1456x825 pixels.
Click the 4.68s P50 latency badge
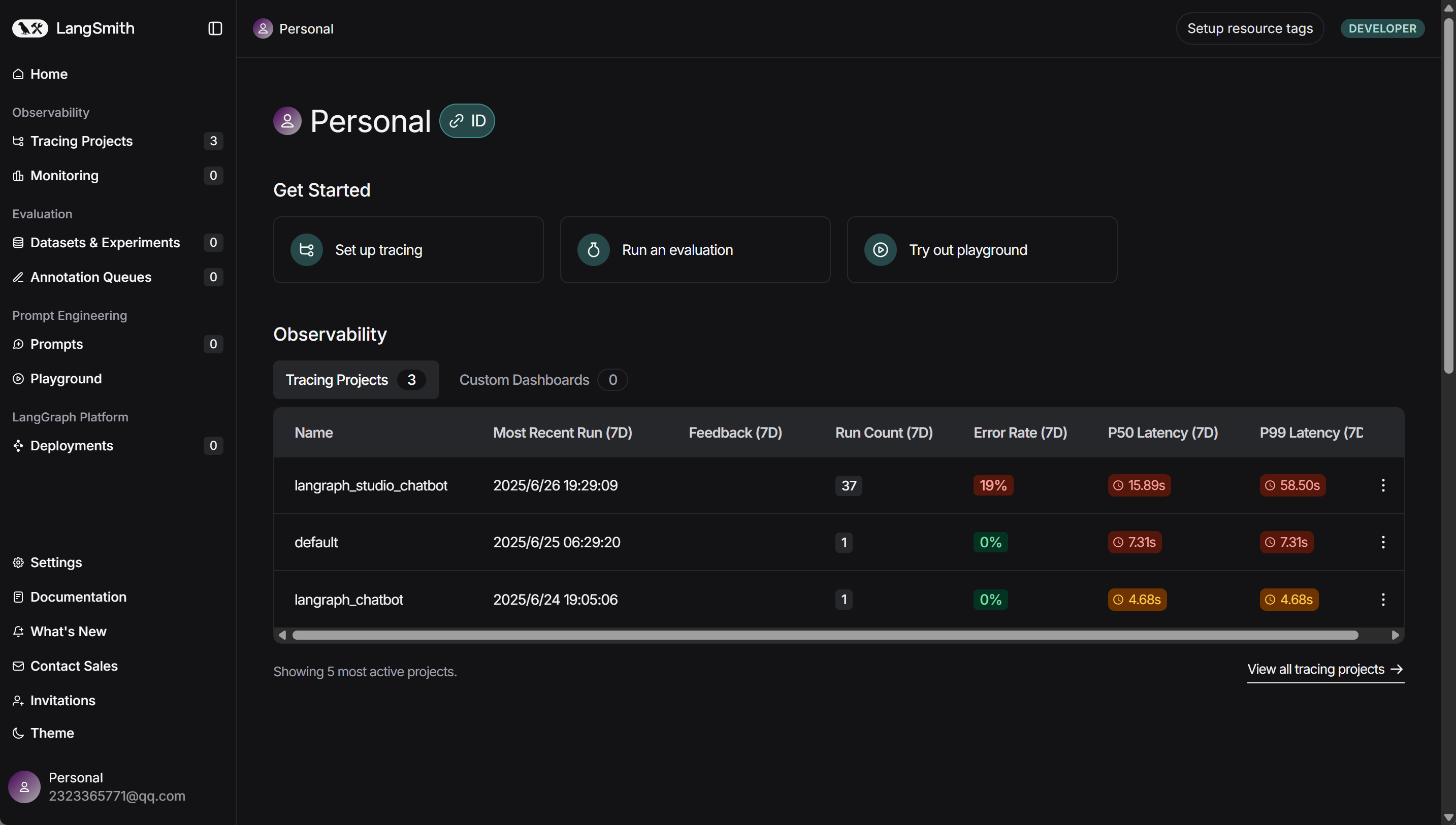pyautogui.click(x=1137, y=600)
